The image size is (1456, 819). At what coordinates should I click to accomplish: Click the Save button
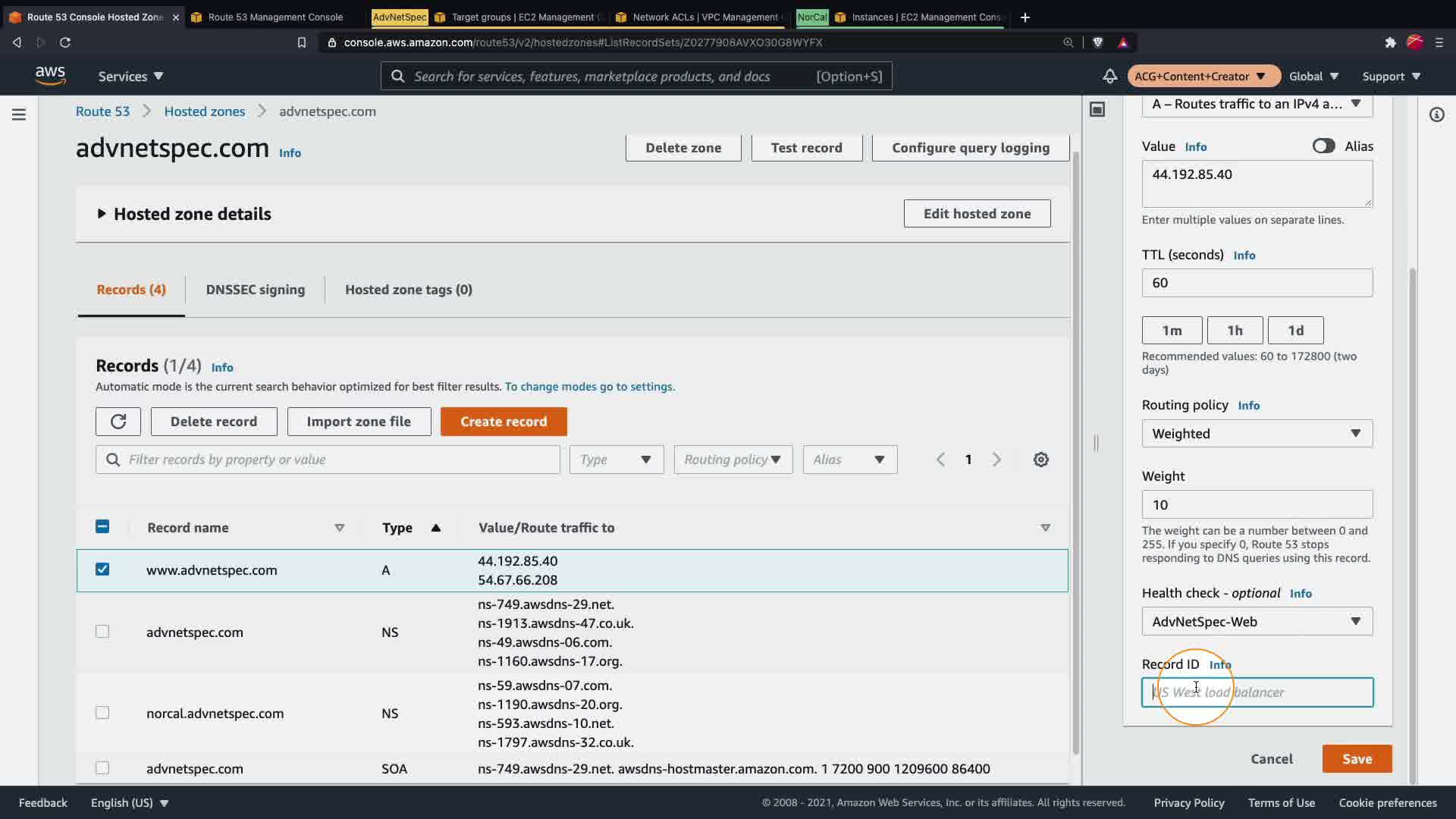click(x=1356, y=758)
